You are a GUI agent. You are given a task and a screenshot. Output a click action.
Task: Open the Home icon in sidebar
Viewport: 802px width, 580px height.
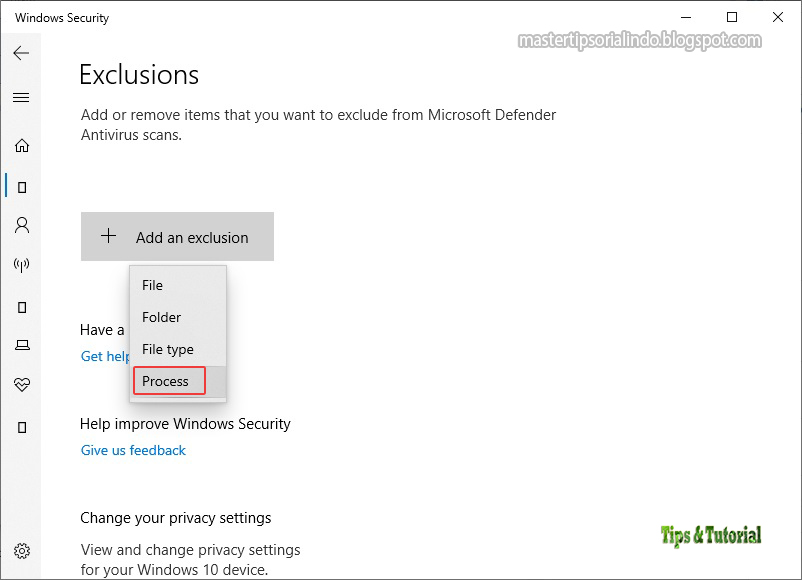[22, 146]
